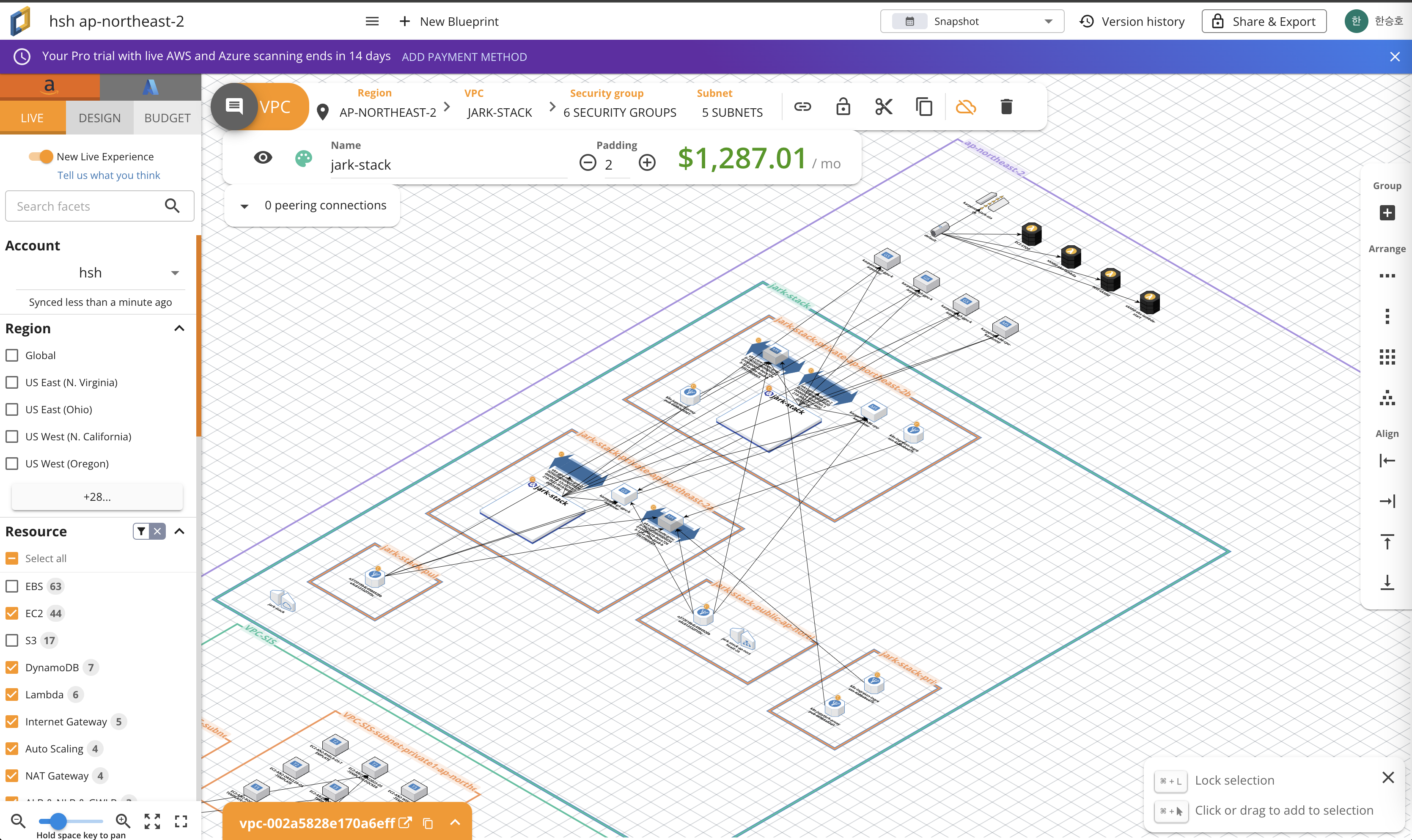Click the trash delete icon
The width and height of the screenshot is (1412, 840).
1006,107
